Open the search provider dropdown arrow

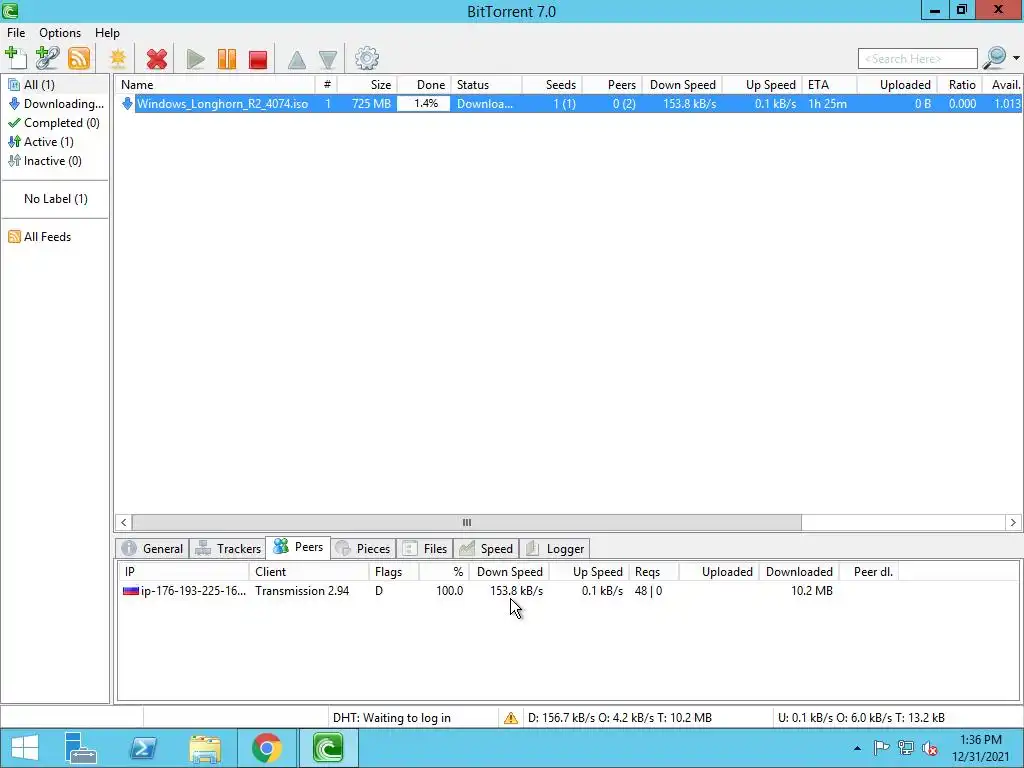point(1016,58)
